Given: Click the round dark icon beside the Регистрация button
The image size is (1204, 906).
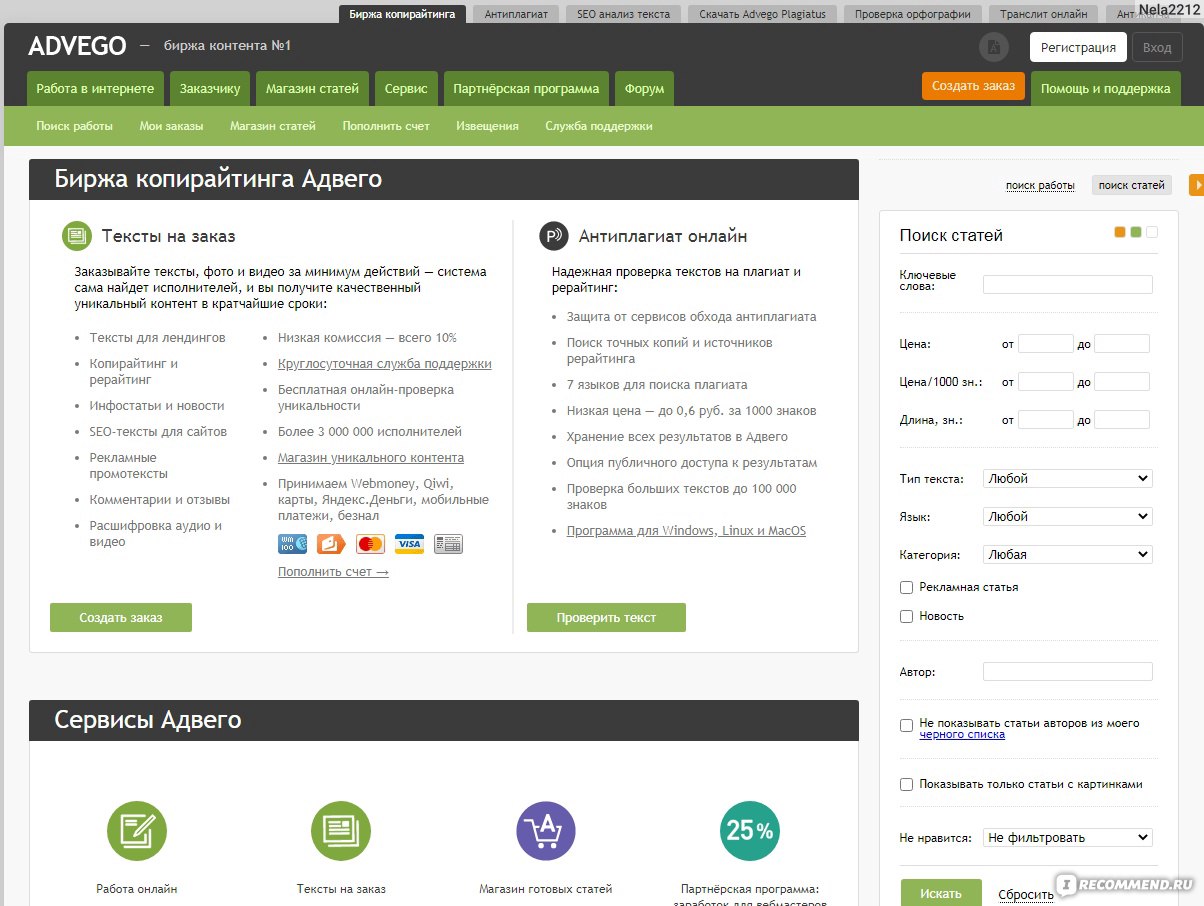Looking at the screenshot, I should (993, 47).
